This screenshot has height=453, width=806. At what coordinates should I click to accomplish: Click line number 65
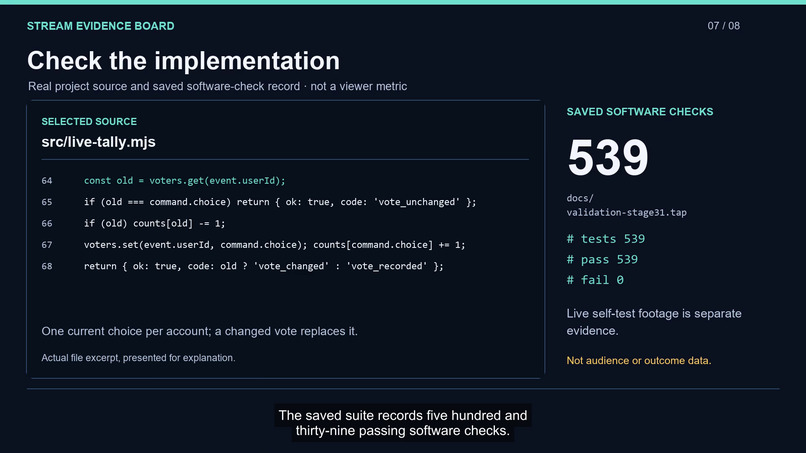tap(47, 202)
